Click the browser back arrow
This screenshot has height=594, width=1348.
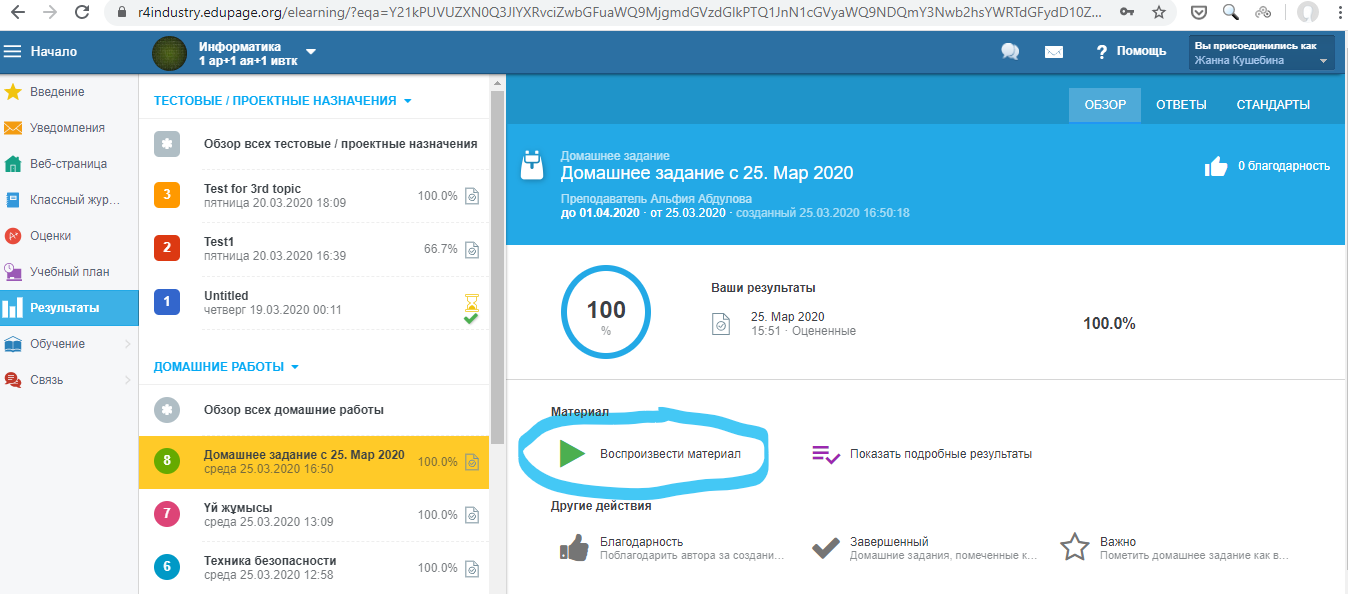pos(17,13)
